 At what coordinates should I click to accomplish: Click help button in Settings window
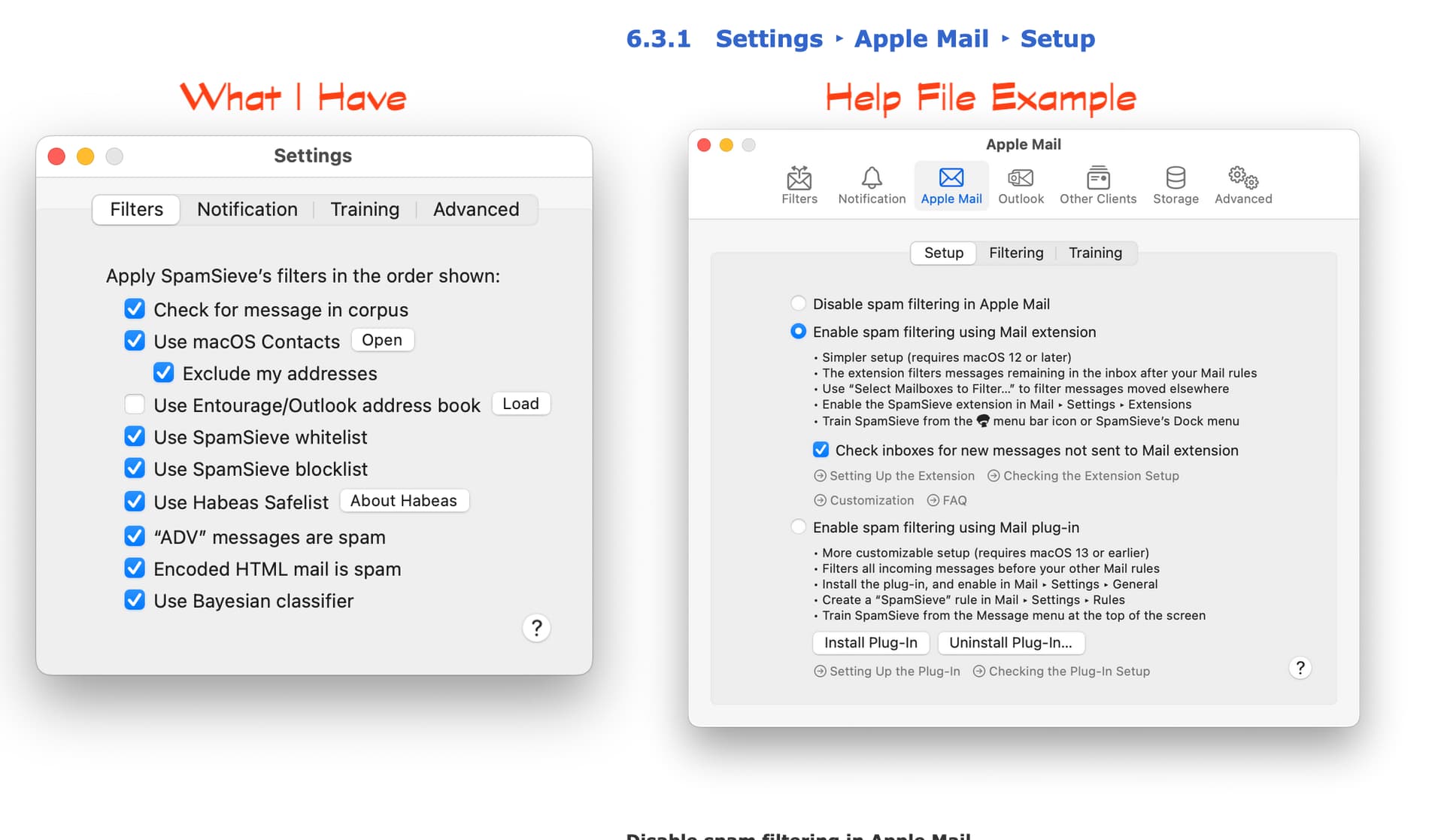pos(536,628)
